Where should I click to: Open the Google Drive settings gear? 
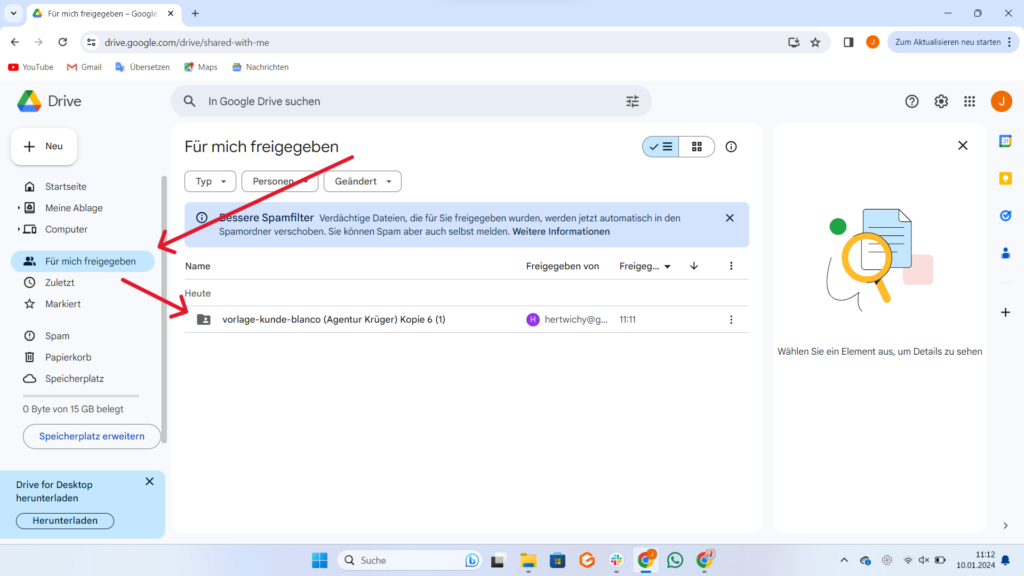tap(941, 101)
